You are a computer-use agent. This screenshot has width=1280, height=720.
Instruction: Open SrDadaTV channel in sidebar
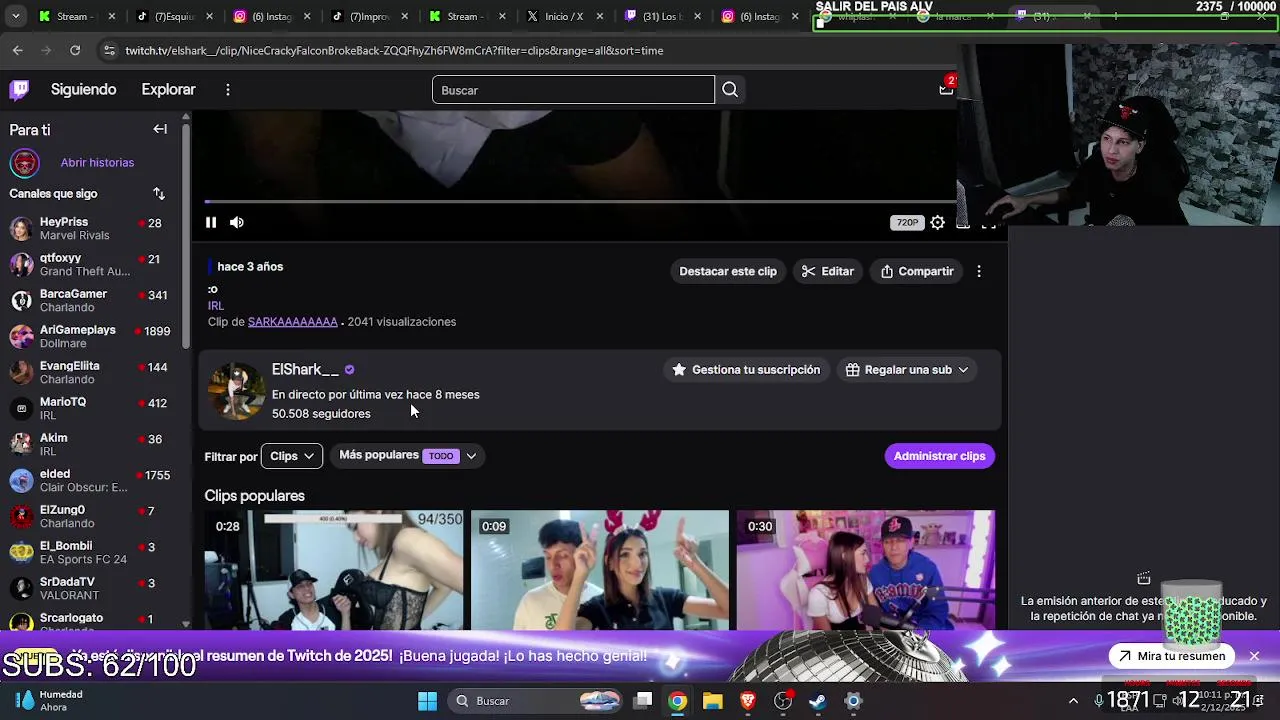[x=93, y=588]
